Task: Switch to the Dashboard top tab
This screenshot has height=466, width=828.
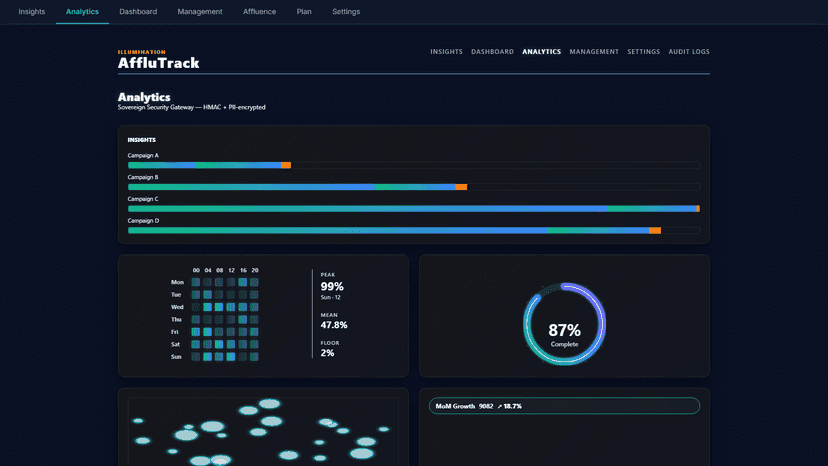Action: tap(138, 12)
